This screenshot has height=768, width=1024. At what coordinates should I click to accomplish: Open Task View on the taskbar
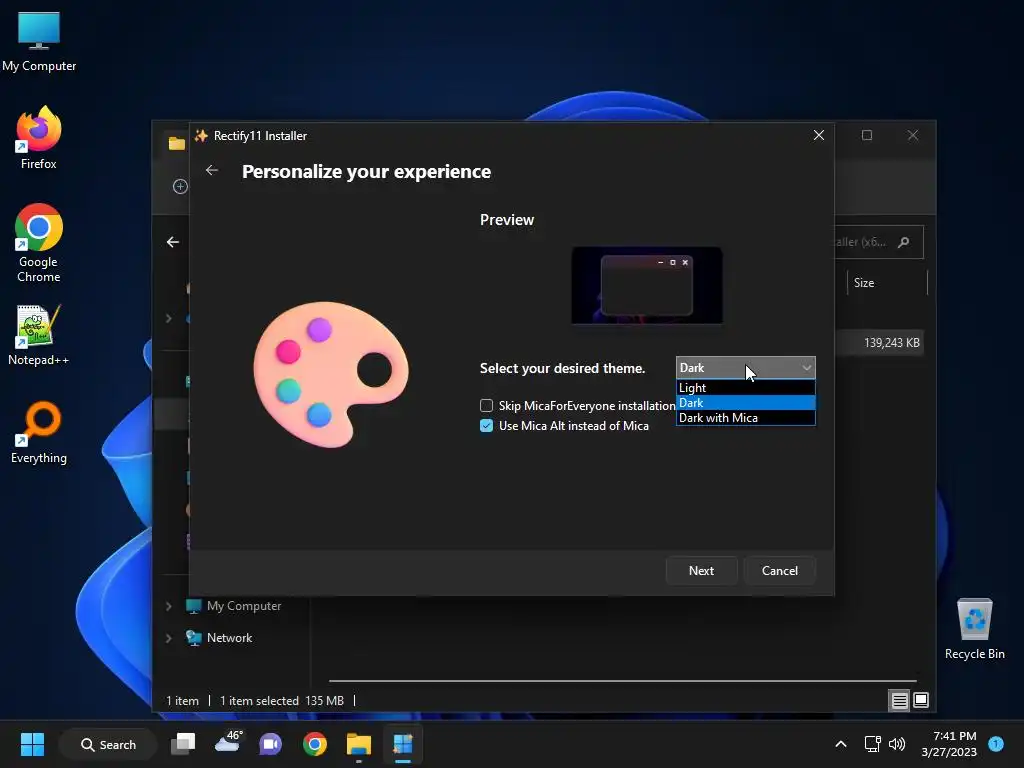pyautogui.click(x=183, y=744)
